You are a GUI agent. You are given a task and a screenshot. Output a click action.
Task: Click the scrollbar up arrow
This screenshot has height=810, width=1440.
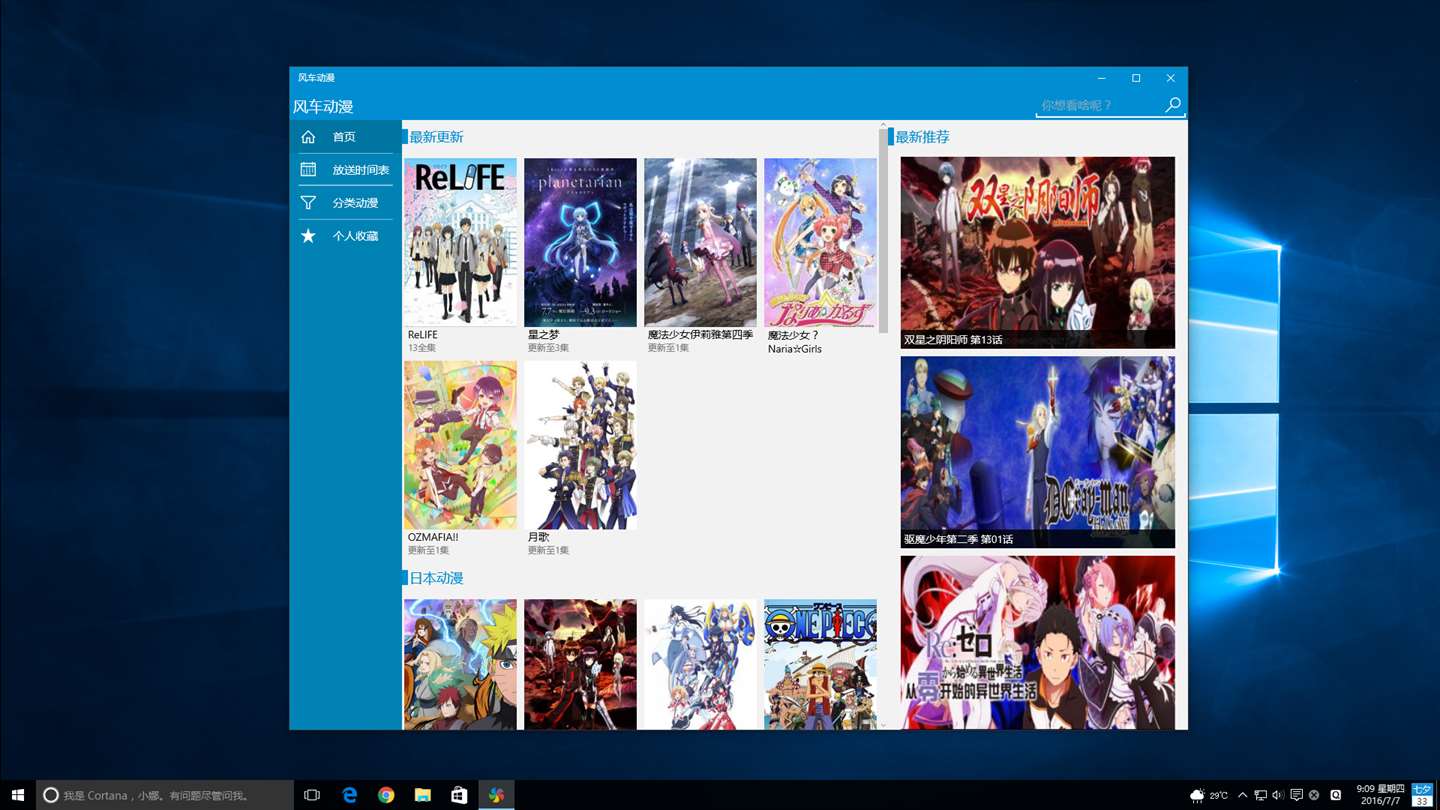pyautogui.click(x=883, y=125)
